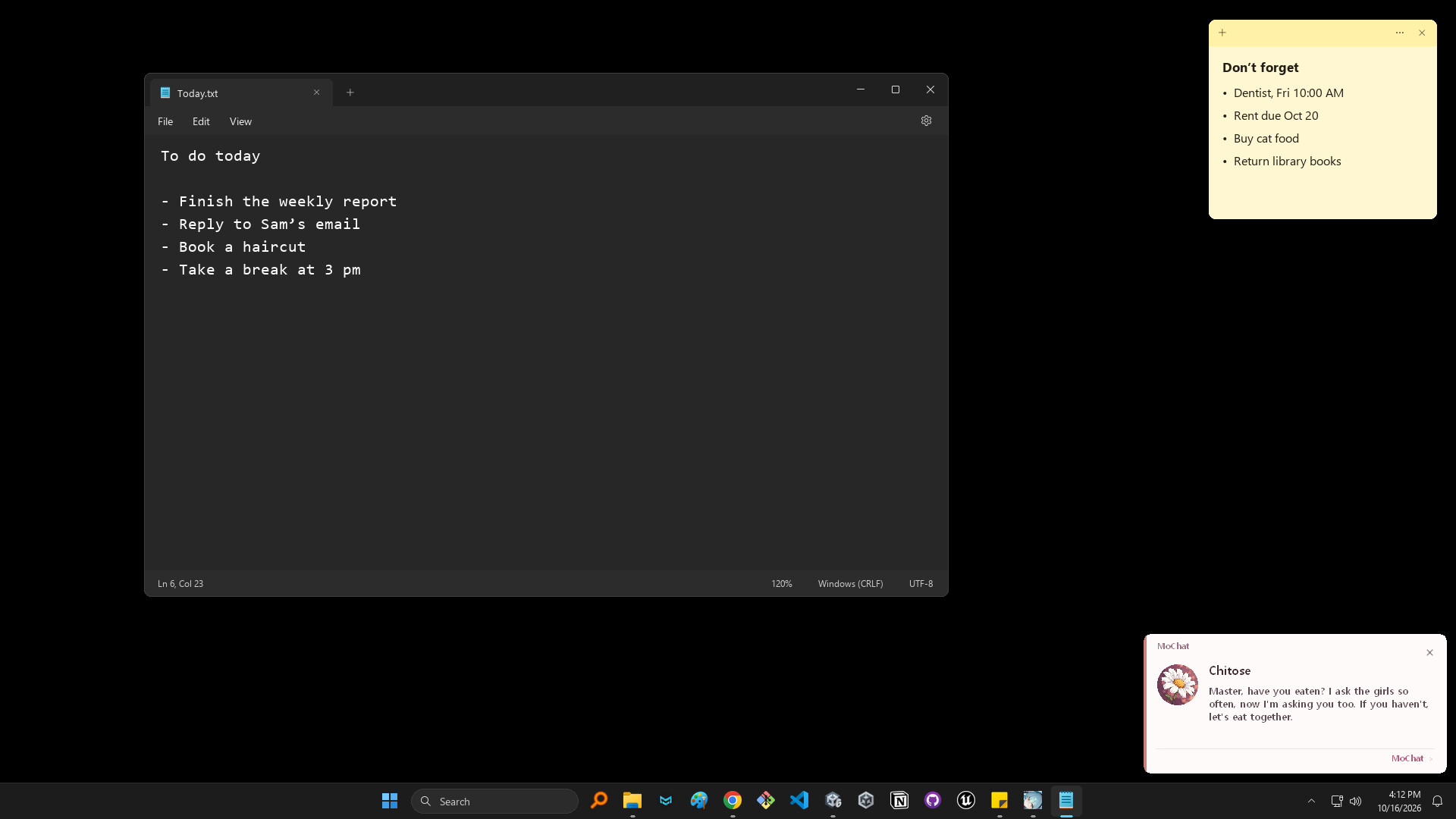
Task: Create a new sticky note with plus icon
Action: [1222, 33]
